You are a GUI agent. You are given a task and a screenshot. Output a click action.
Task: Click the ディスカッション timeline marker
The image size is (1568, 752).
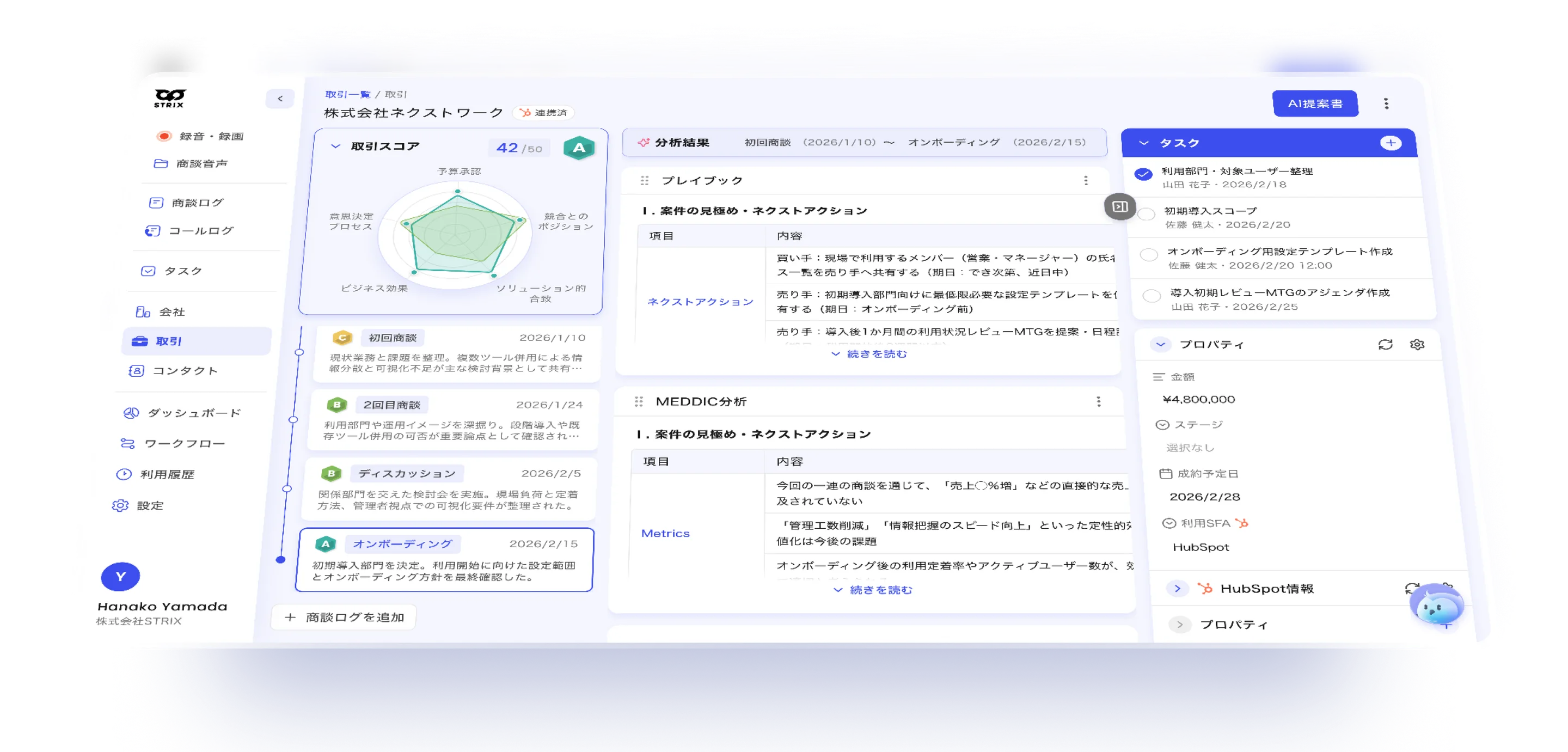pos(287,488)
